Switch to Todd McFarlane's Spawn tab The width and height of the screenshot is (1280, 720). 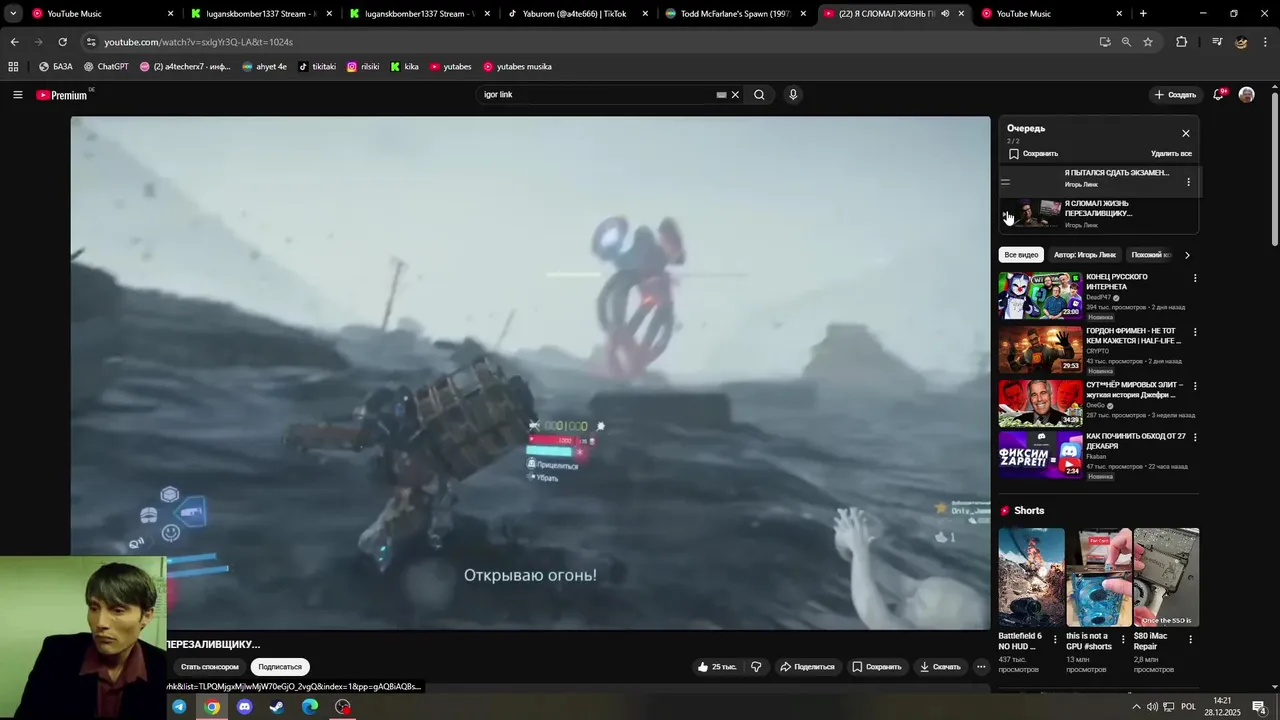[735, 14]
